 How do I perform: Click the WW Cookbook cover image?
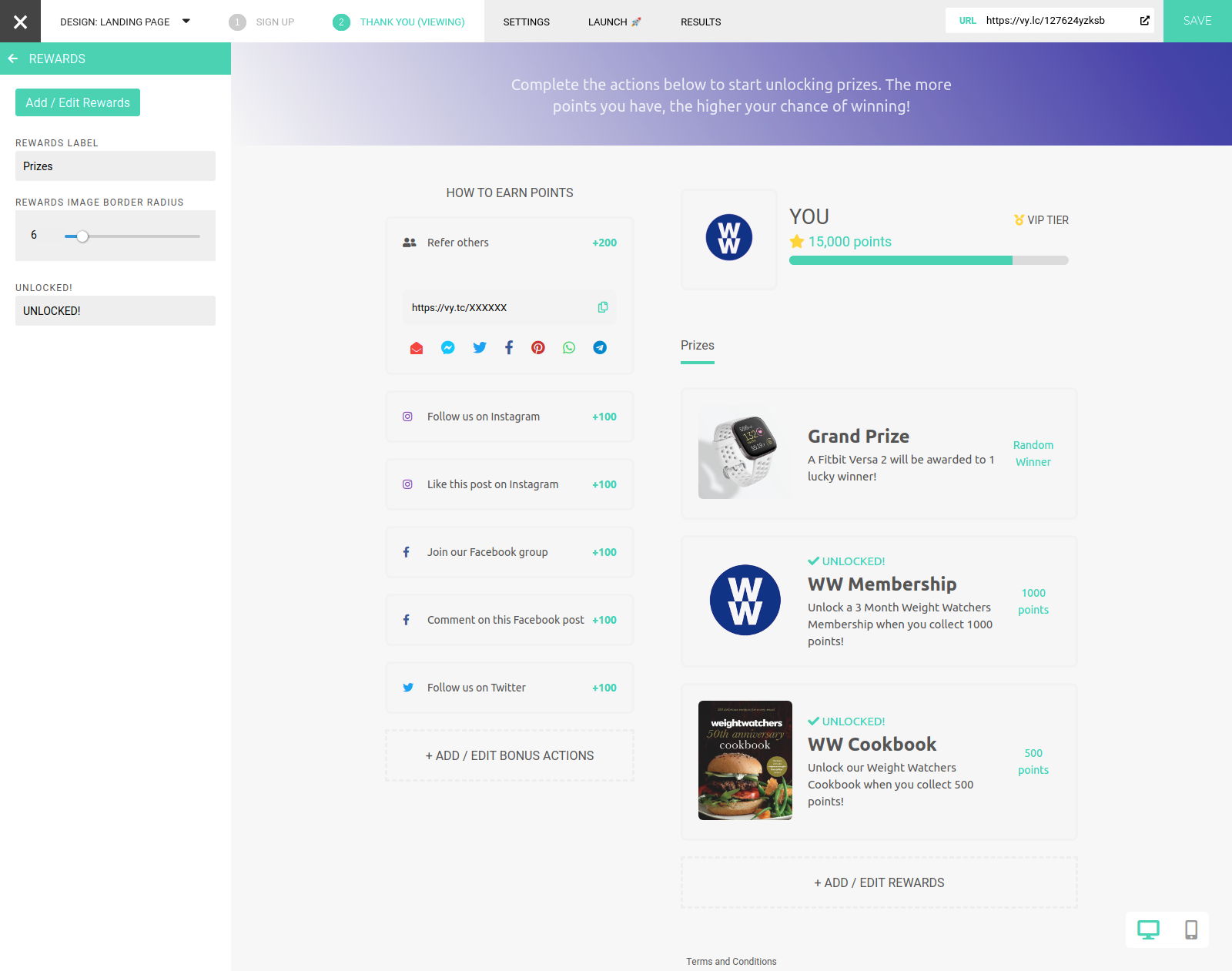pos(745,761)
